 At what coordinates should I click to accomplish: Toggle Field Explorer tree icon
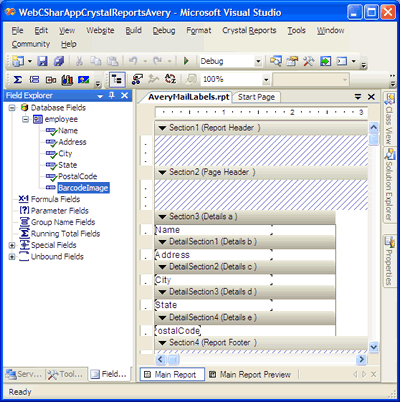(117, 80)
